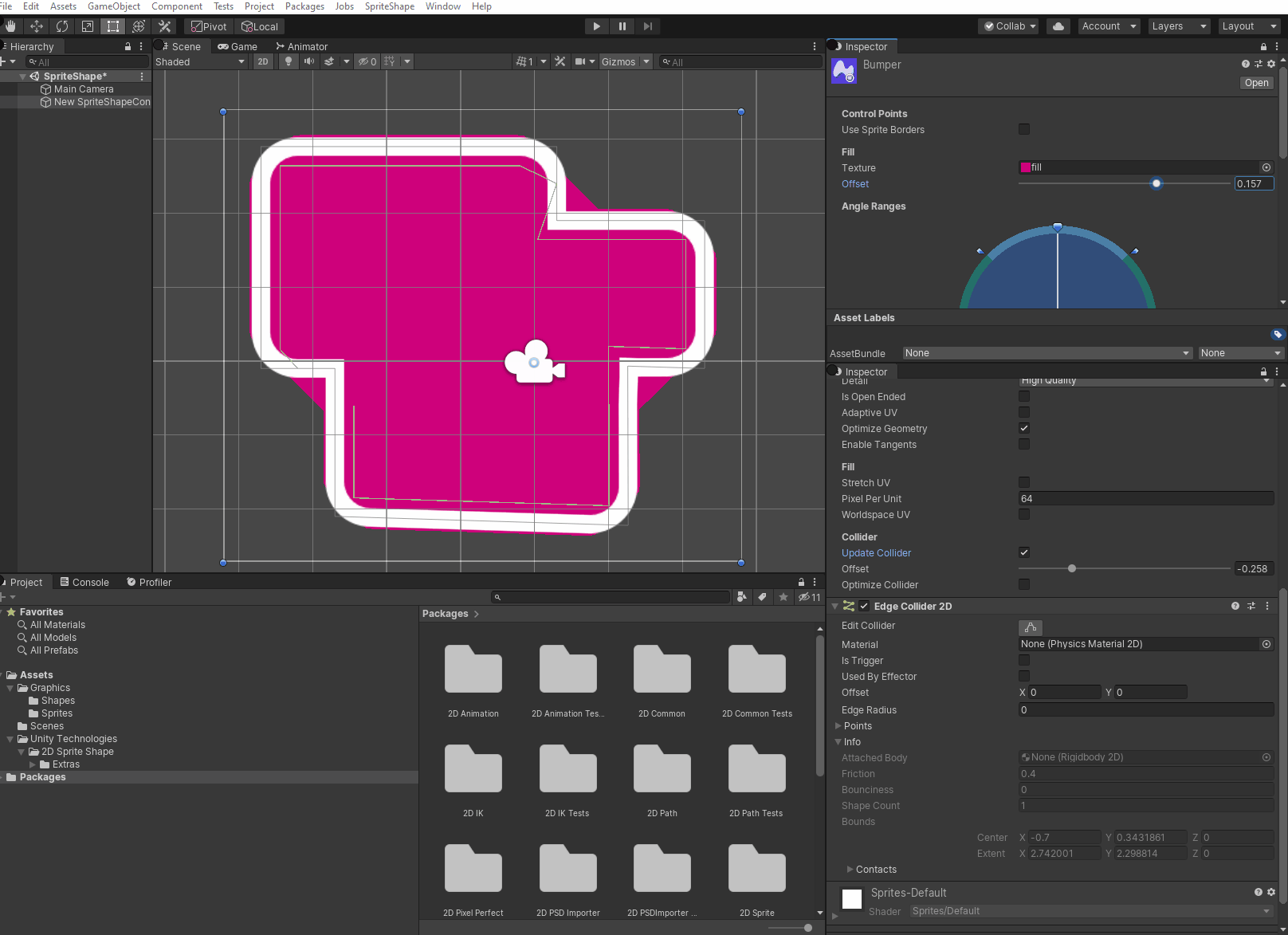
Task: Lock the top Inspector panel
Action: coord(1263,46)
